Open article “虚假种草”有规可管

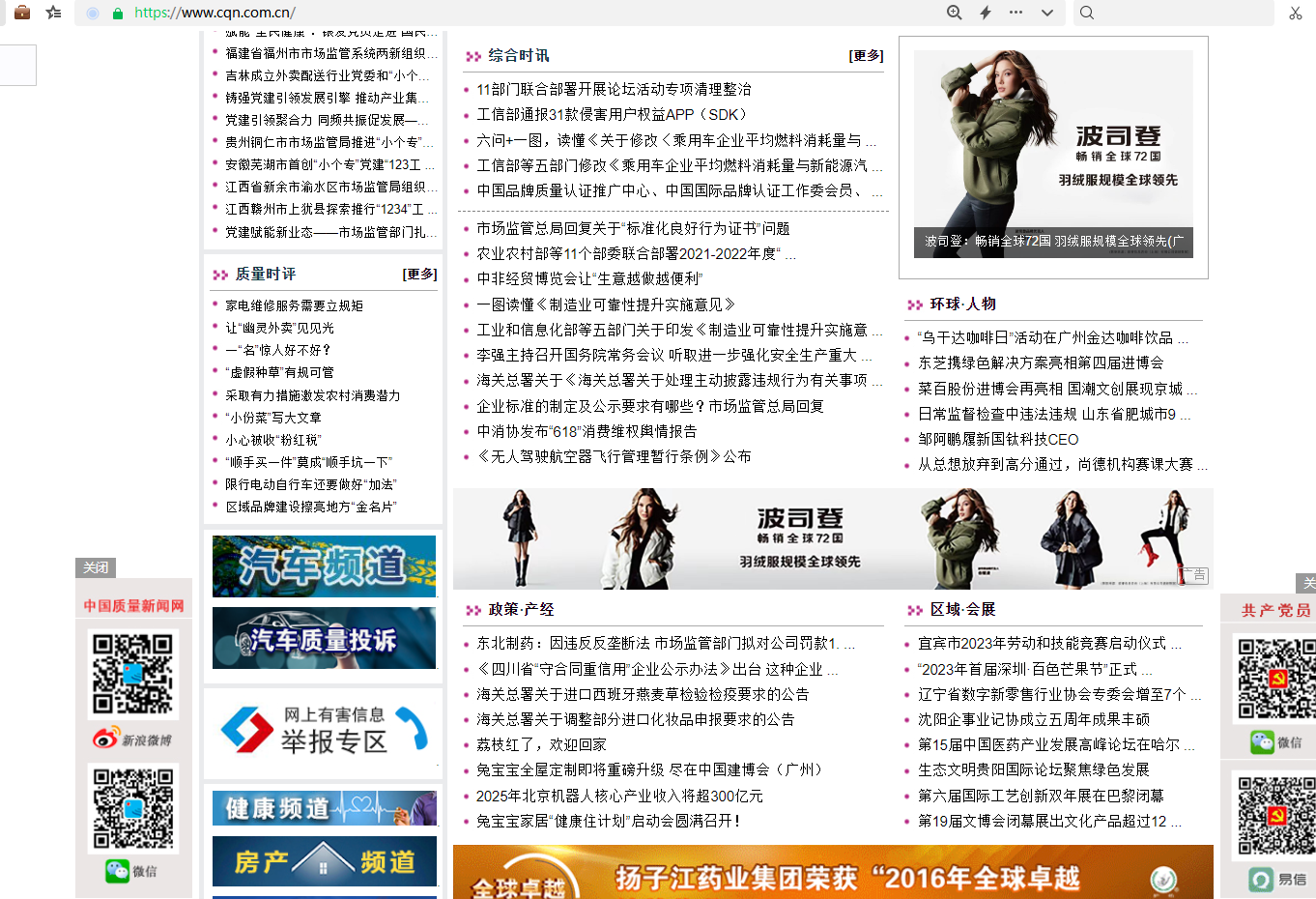point(279,372)
